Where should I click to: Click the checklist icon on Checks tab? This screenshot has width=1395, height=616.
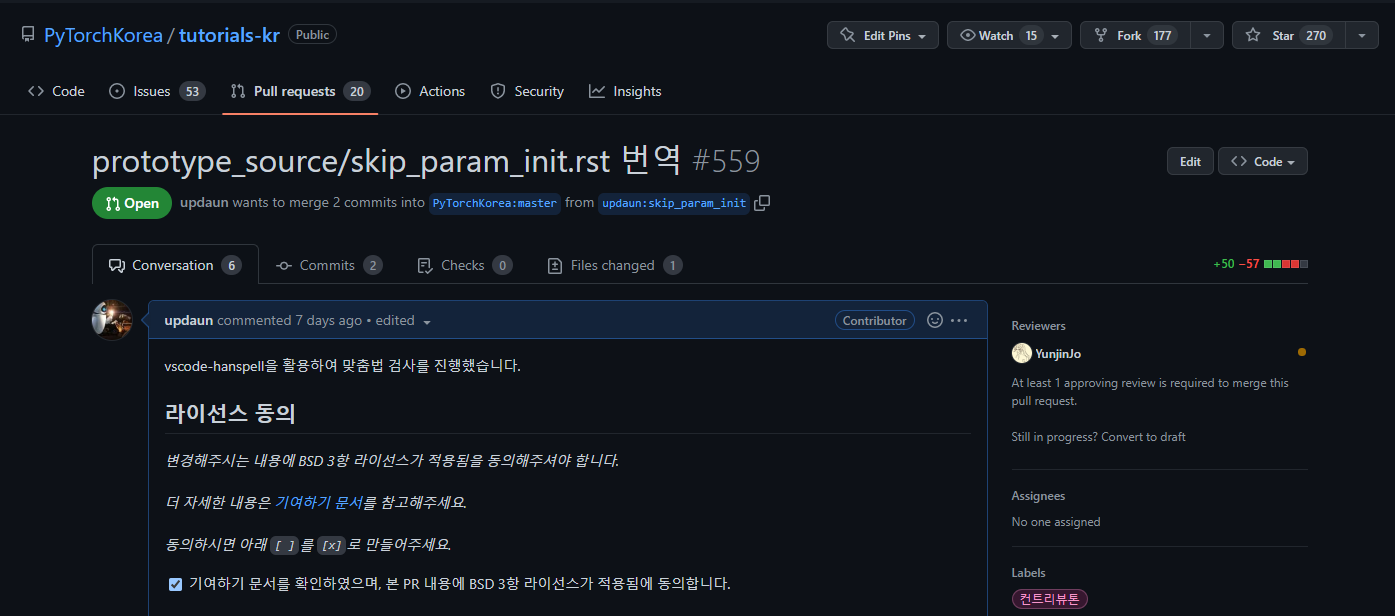pyautogui.click(x=425, y=265)
